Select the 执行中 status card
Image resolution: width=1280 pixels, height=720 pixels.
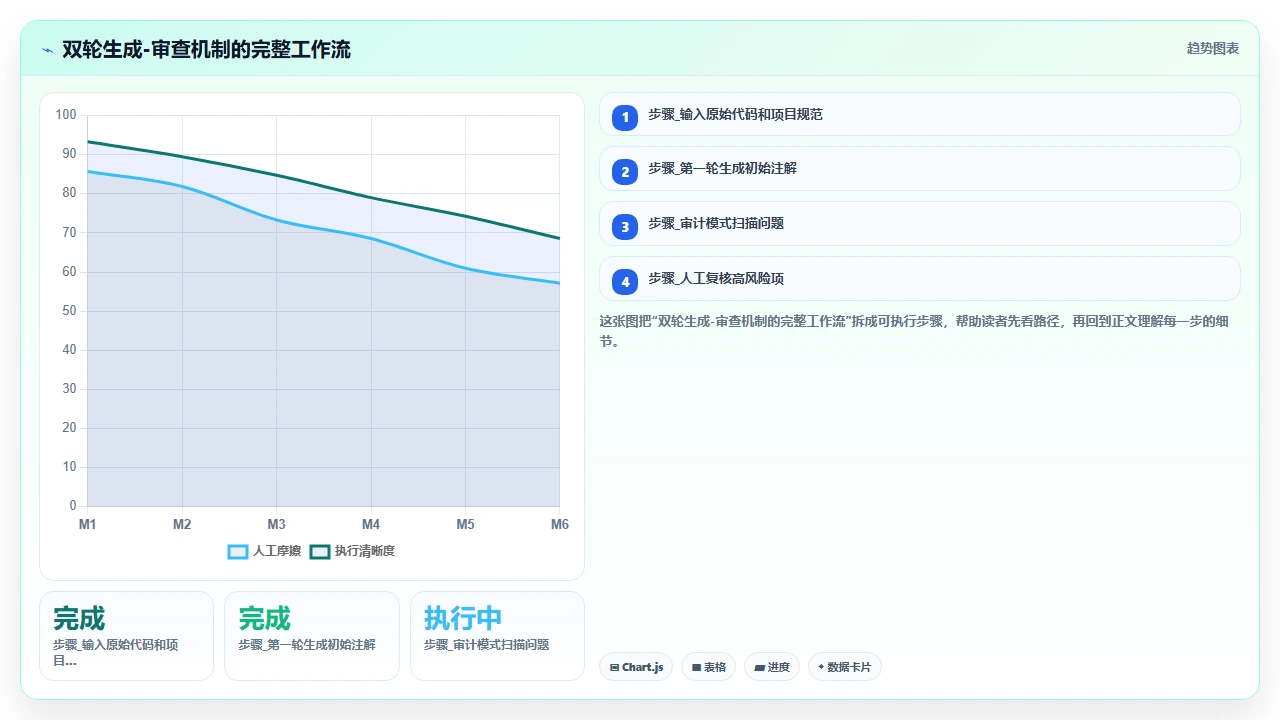tap(497, 636)
